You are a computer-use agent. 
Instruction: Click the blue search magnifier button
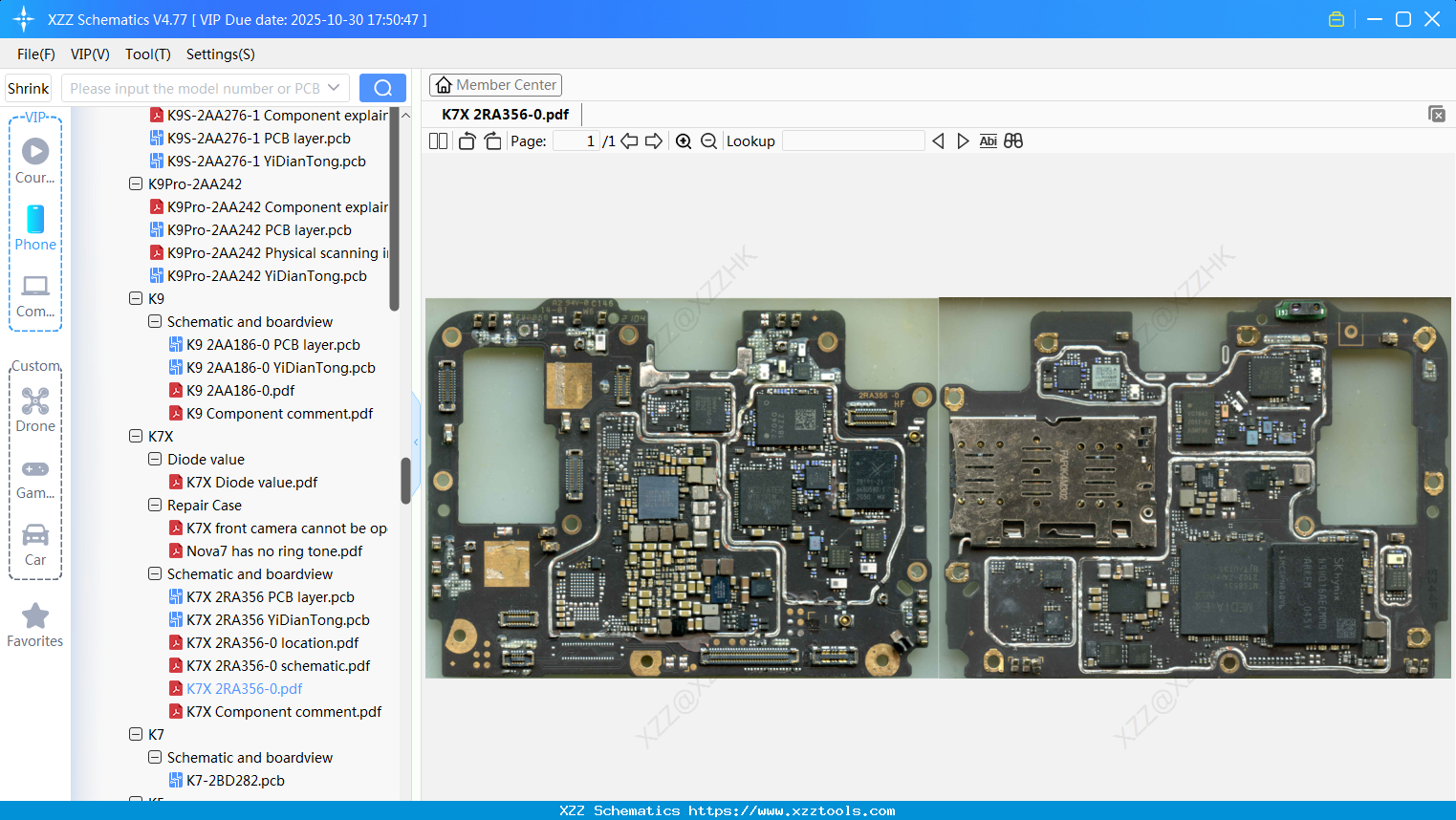tap(382, 87)
